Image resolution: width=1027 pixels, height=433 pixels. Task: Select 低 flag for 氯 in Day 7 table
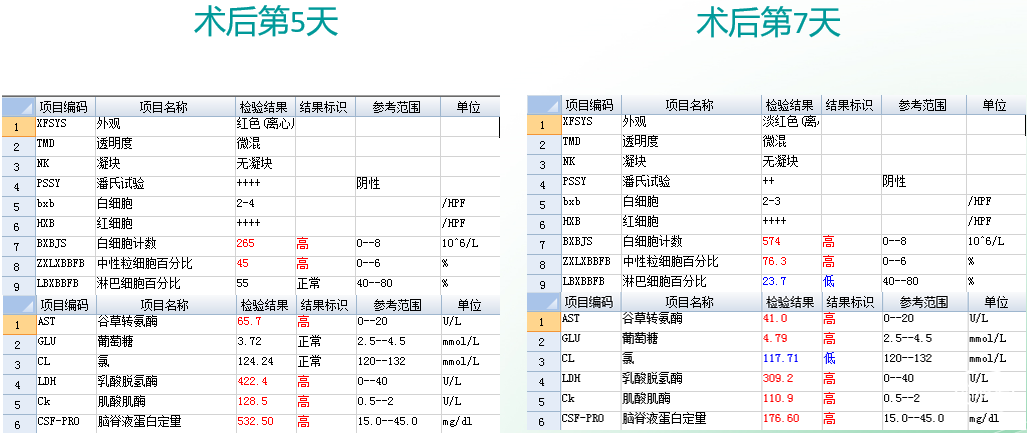(x=828, y=358)
